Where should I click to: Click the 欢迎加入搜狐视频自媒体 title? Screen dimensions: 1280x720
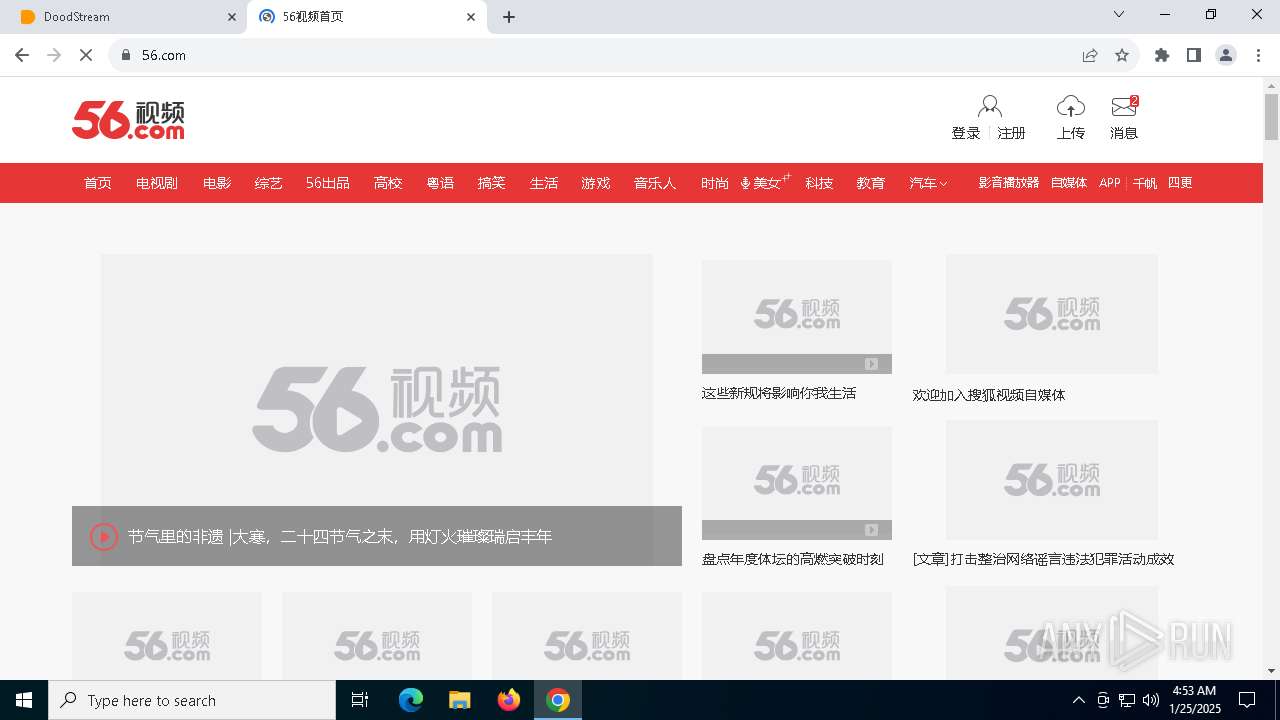tap(989, 395)
